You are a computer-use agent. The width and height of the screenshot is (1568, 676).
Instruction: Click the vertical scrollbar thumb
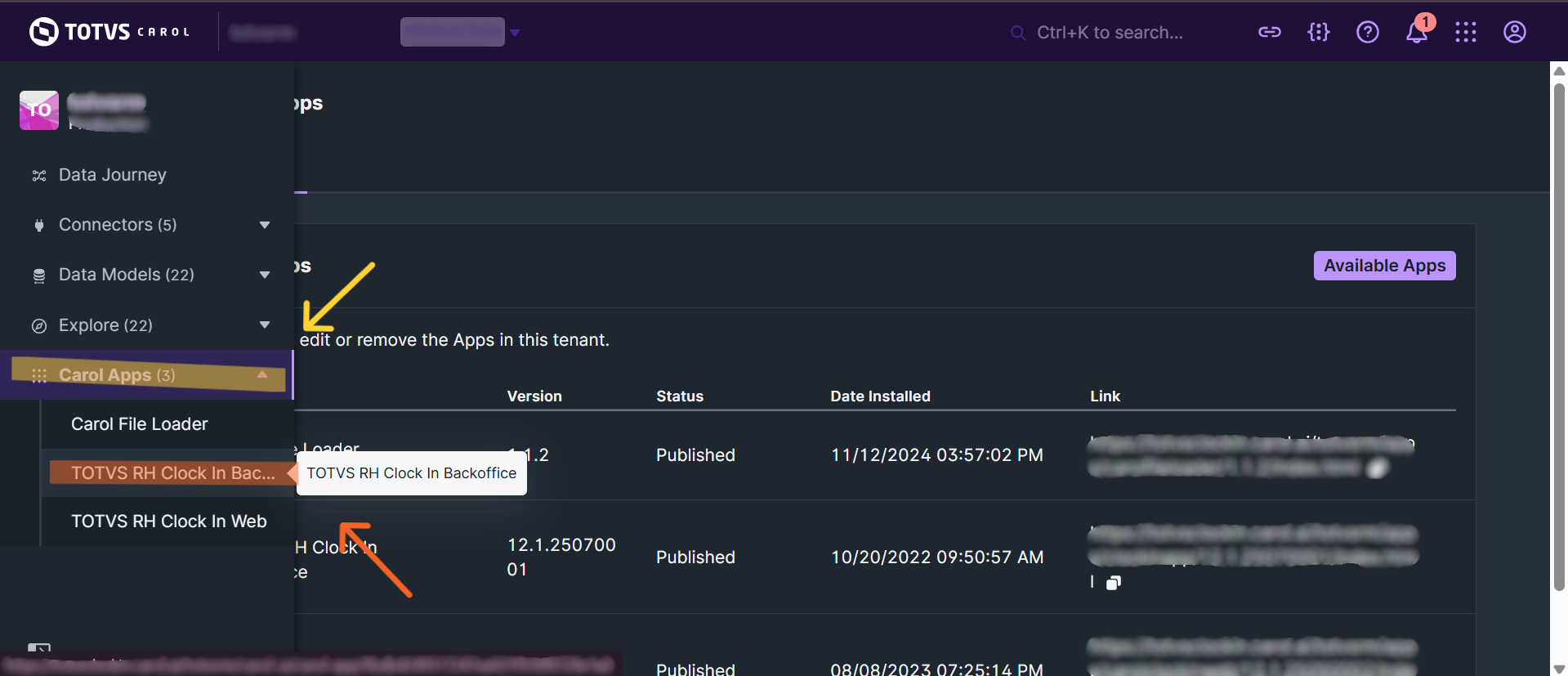[1558, 336]
